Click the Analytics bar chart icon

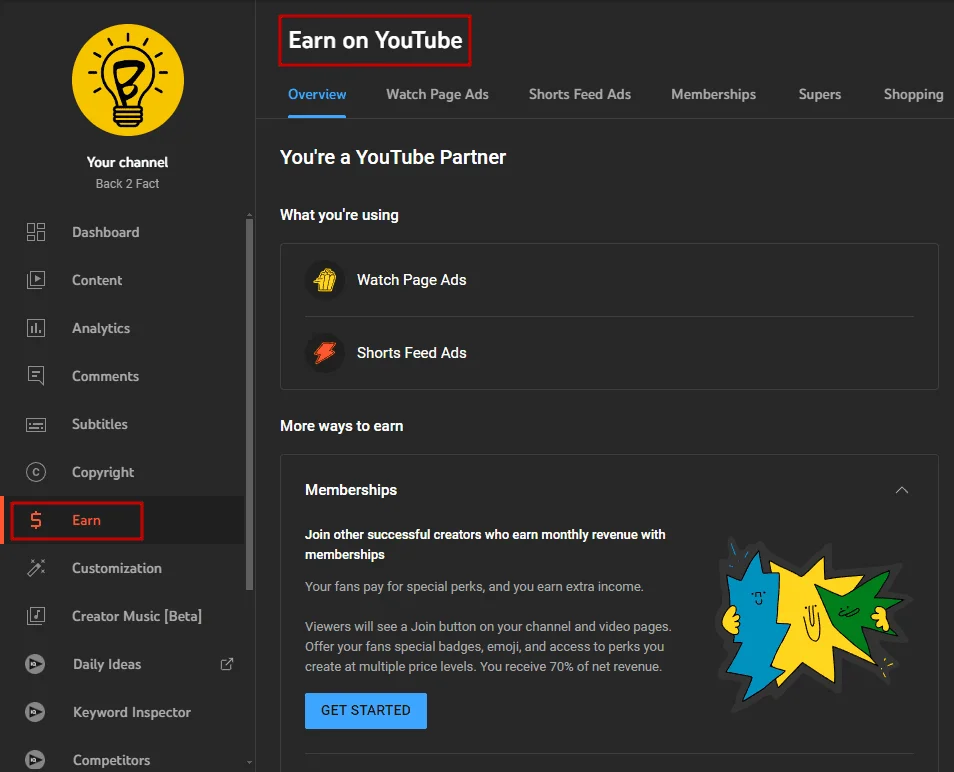click(x=36, y=328)
